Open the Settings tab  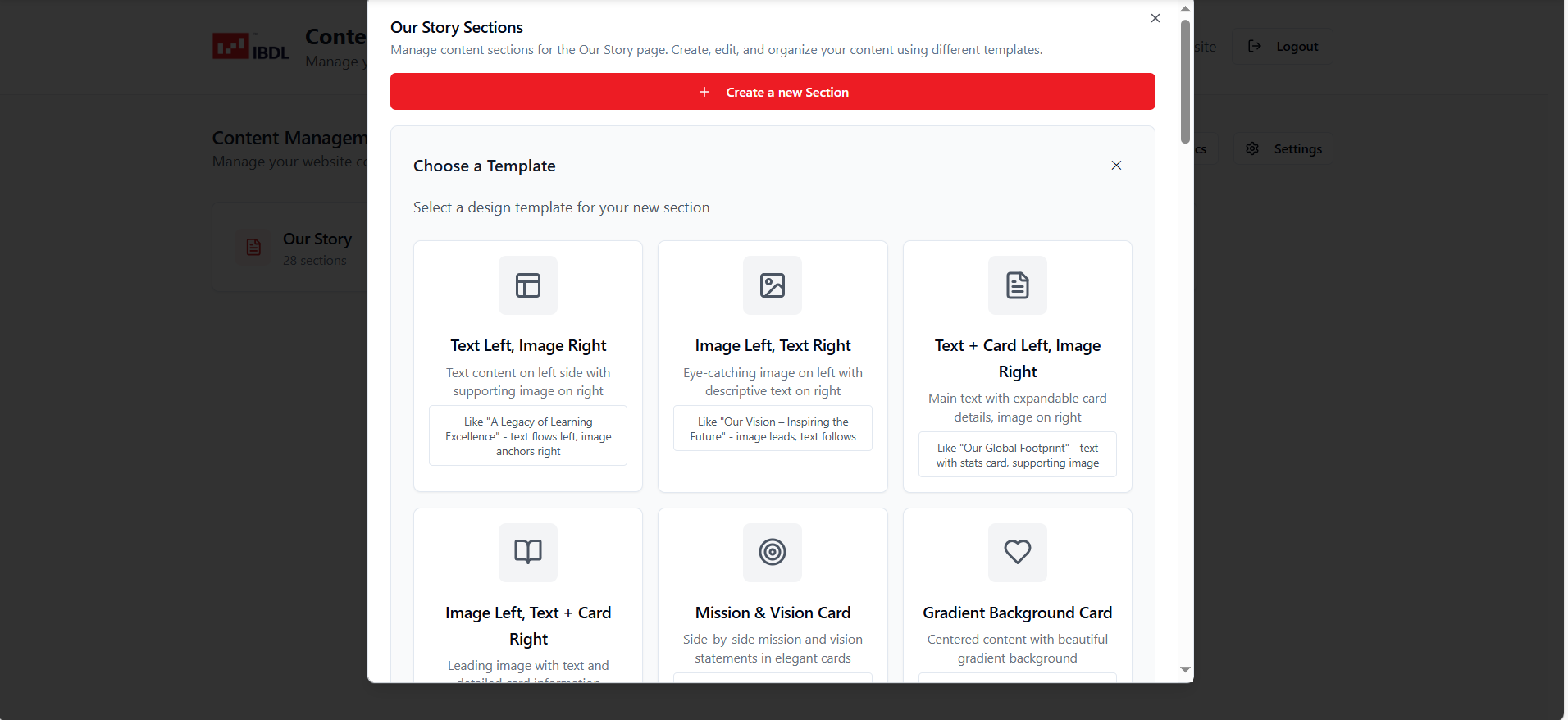[x=1284, y=149]
